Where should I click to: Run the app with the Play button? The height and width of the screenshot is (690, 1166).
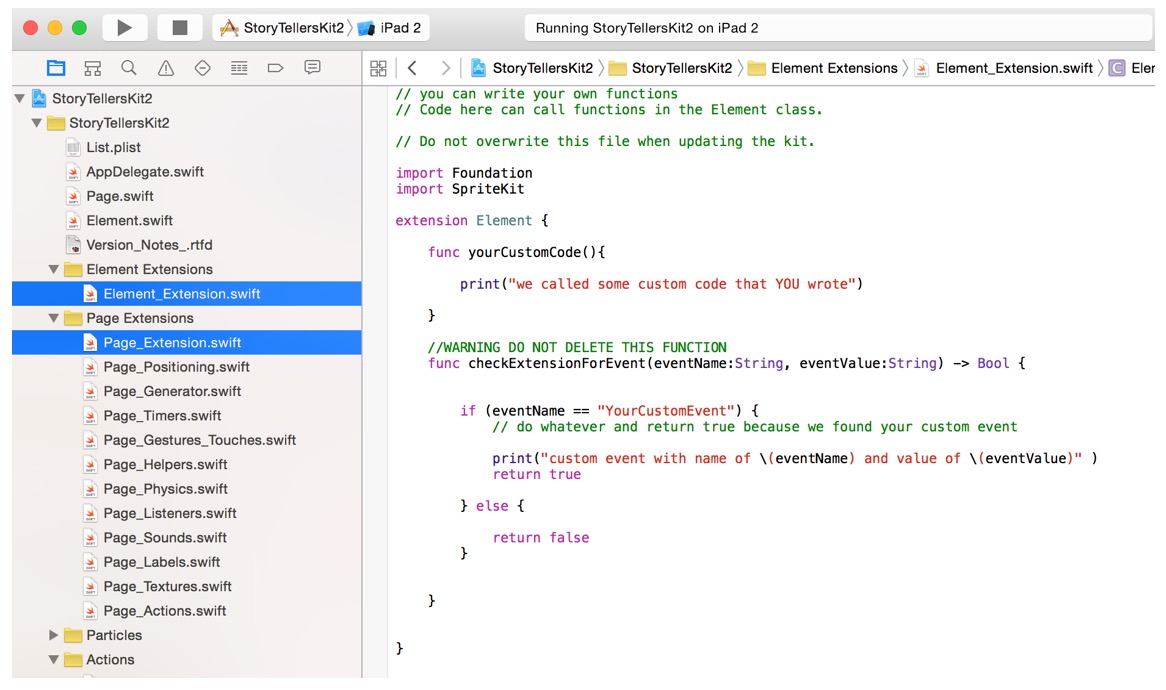coord(125,27)
